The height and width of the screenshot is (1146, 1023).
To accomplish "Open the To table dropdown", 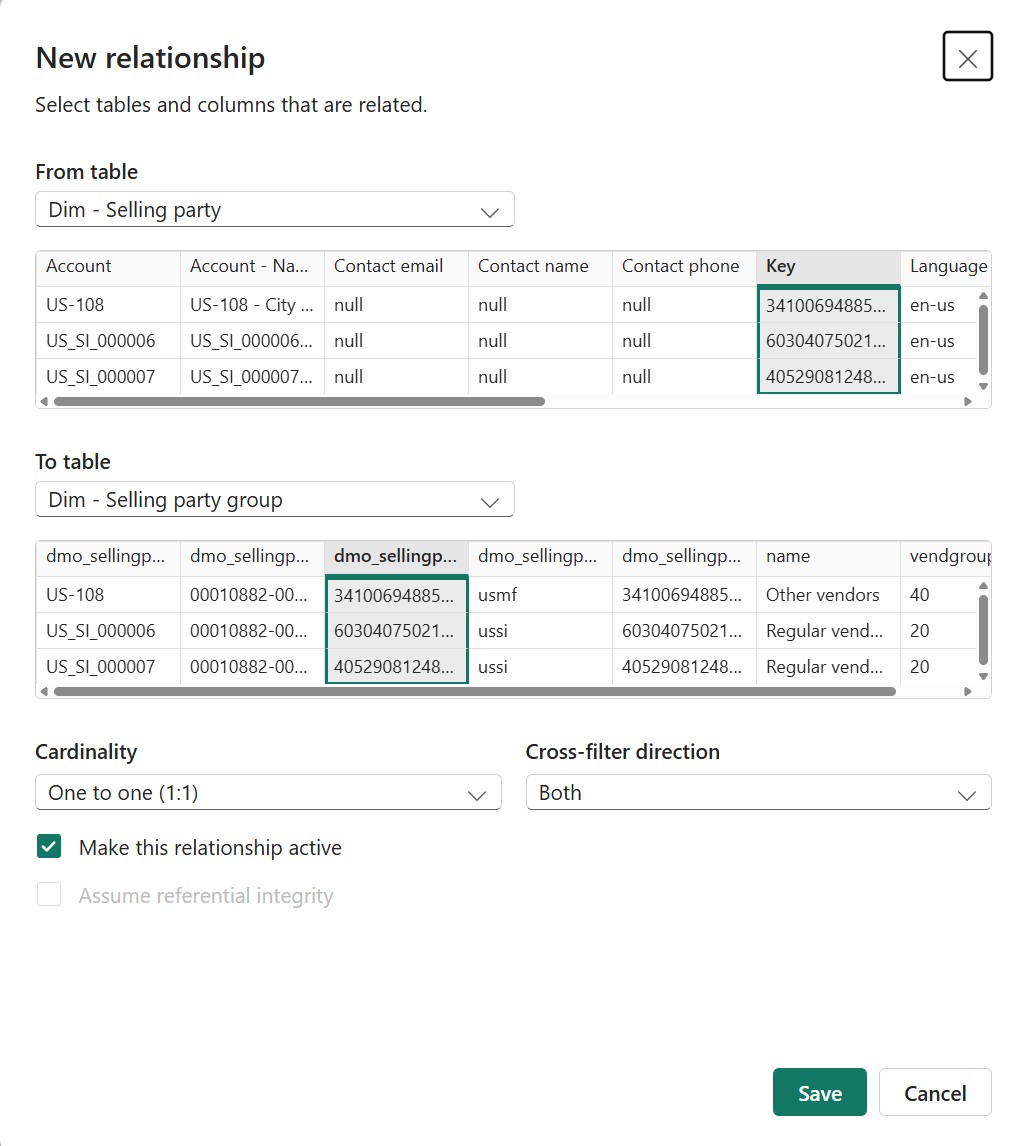I will coord(275,500).
